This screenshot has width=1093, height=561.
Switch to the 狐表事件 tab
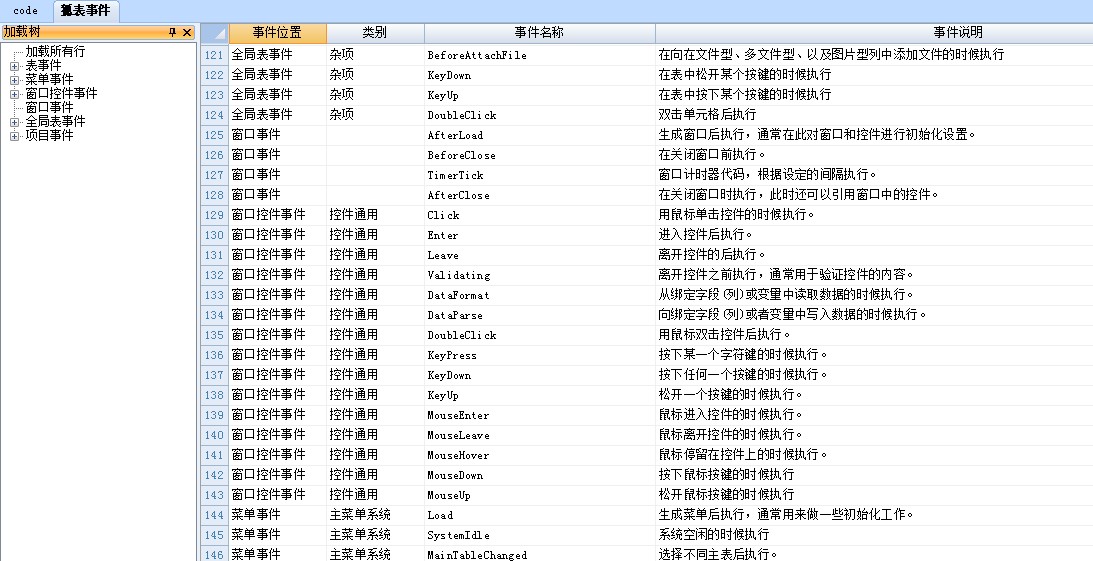(86, 10)
